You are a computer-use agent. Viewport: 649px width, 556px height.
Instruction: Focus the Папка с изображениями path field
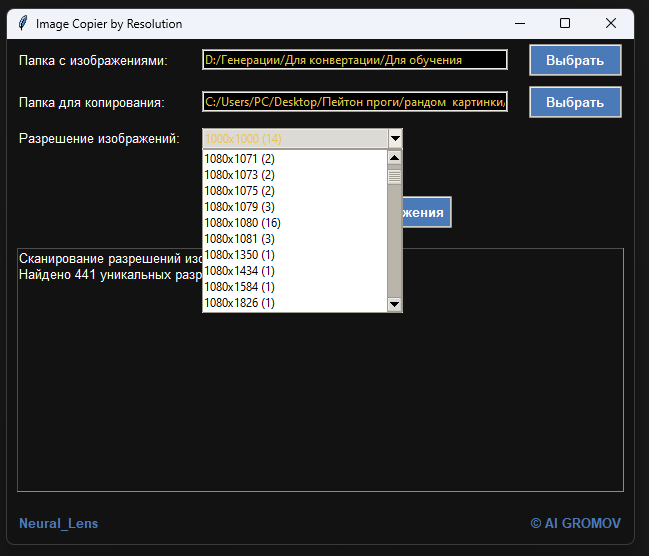355,60
